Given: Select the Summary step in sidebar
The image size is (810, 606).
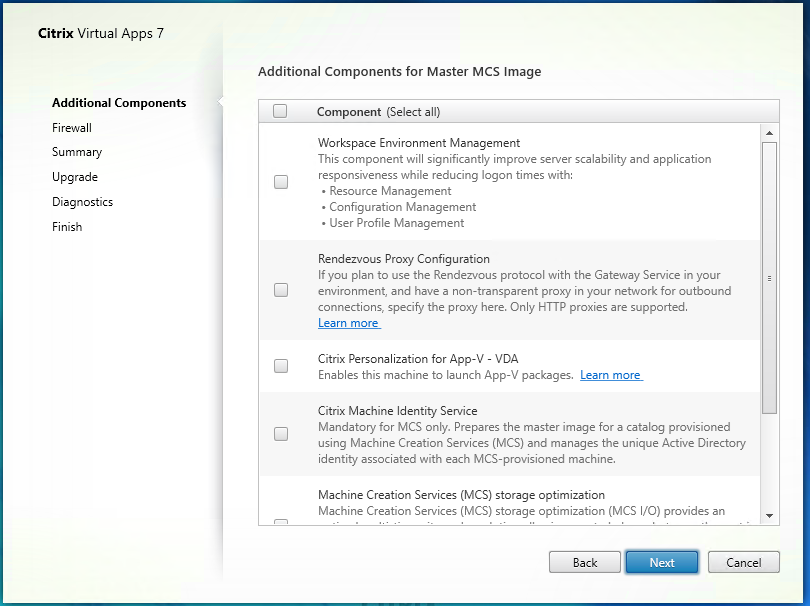Looking at the screenshot, I should coord(77,152).
